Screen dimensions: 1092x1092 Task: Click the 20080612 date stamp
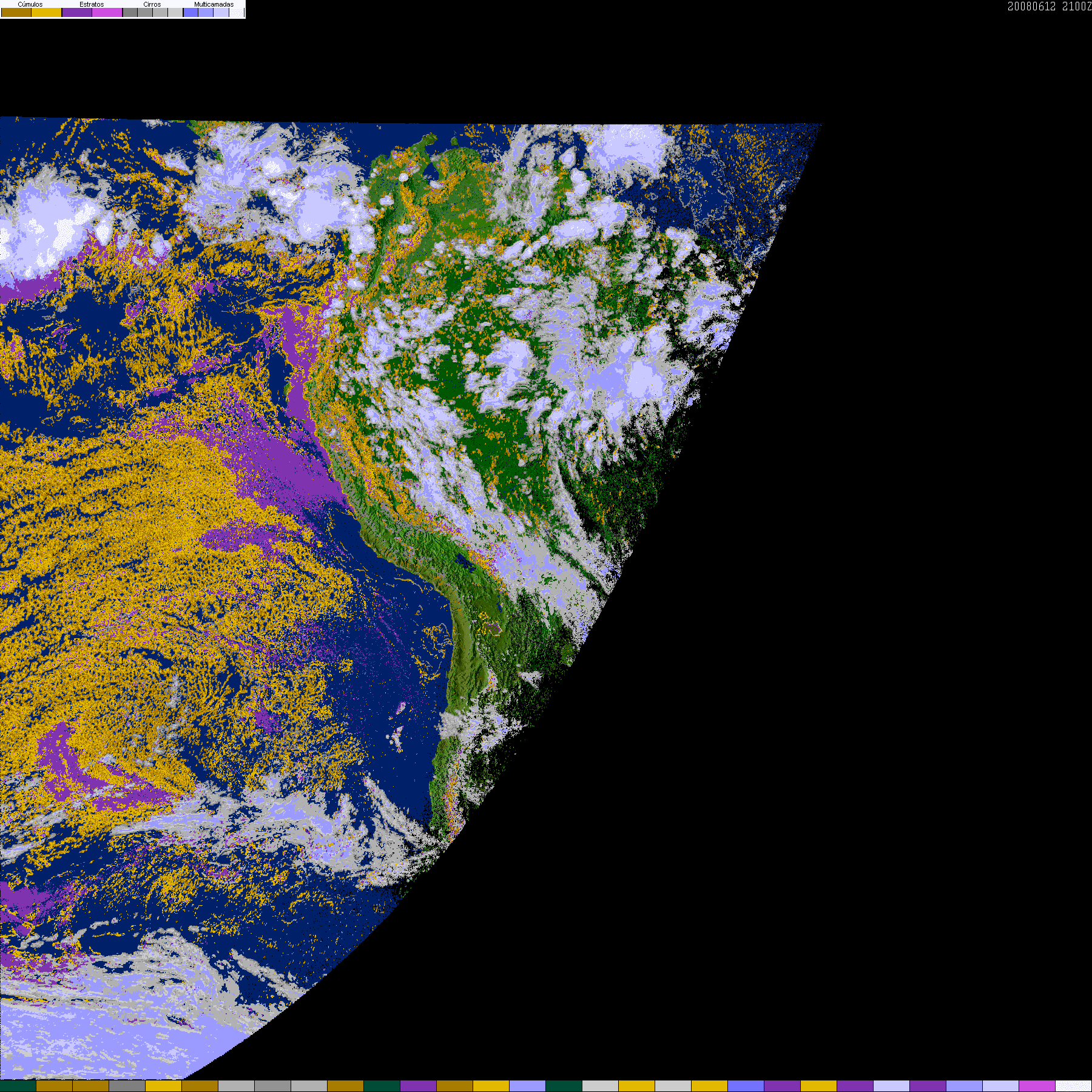[x=1031, y=6]
